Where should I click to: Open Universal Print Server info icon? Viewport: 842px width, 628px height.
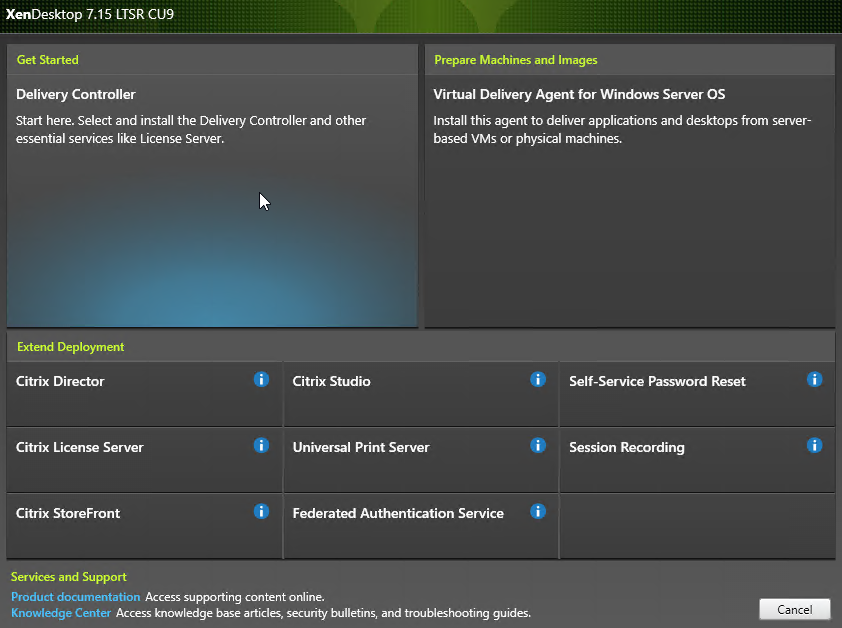click(x=538, y=445)
